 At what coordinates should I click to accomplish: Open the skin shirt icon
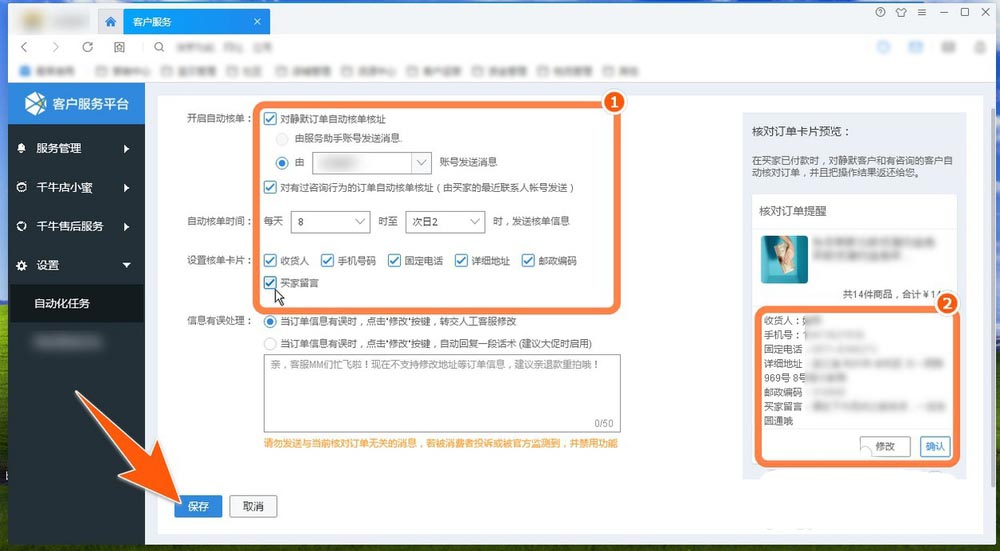(901, 12)
